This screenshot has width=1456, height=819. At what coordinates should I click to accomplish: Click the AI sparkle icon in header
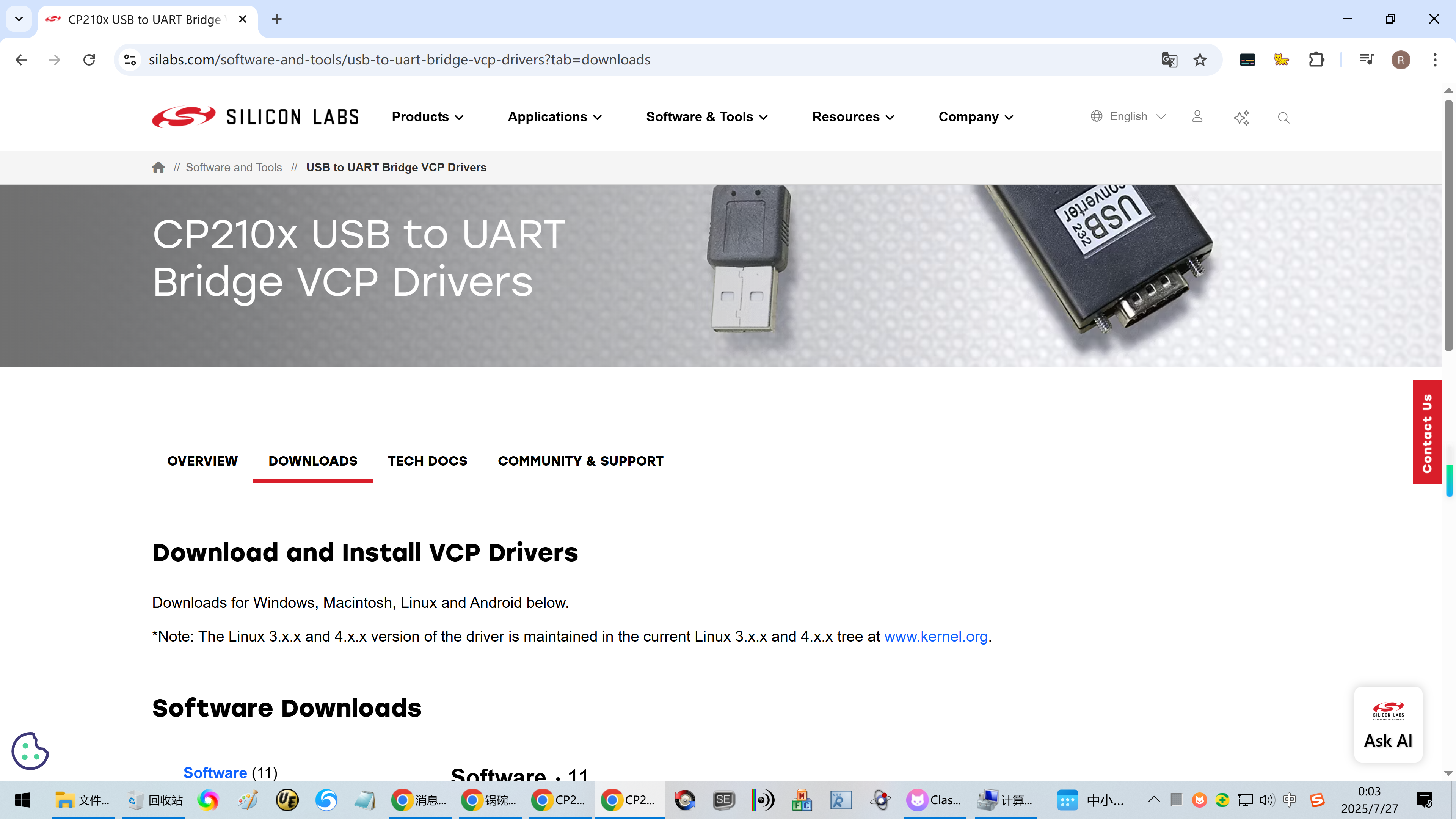tap(1241, 117)
